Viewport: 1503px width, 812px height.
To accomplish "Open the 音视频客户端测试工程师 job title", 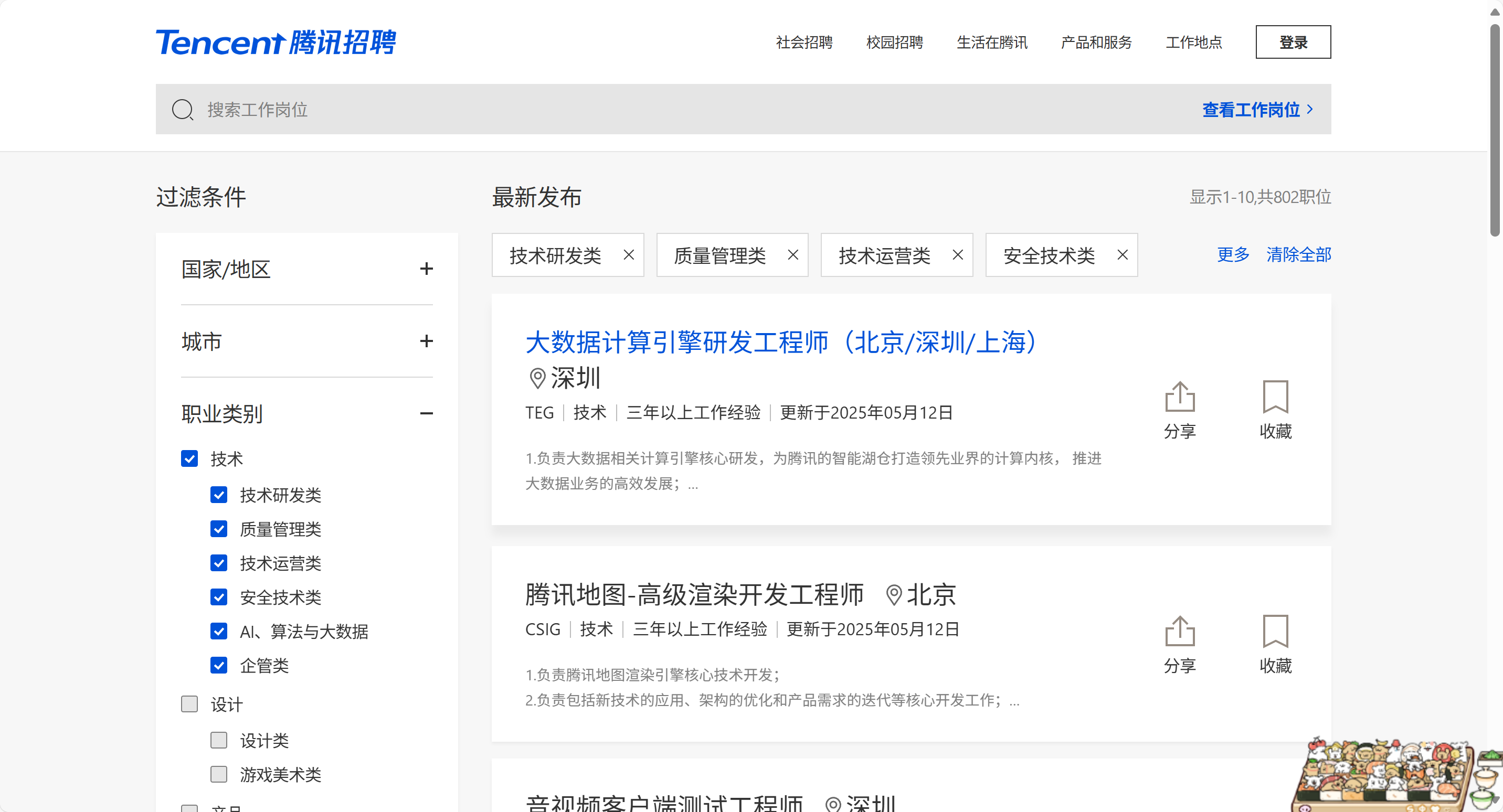I will pos(664,803).
